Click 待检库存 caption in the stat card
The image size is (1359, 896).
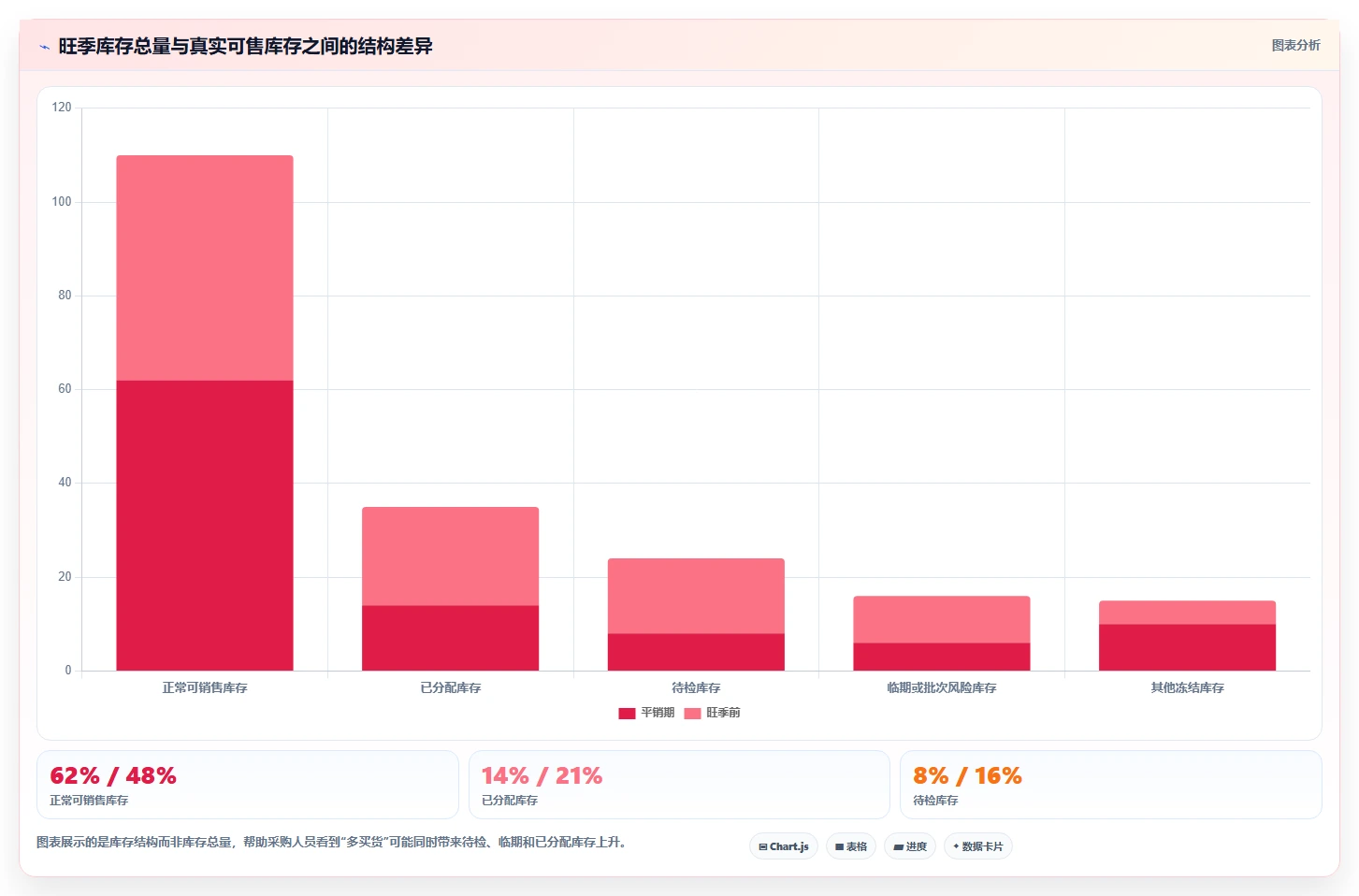935,801
